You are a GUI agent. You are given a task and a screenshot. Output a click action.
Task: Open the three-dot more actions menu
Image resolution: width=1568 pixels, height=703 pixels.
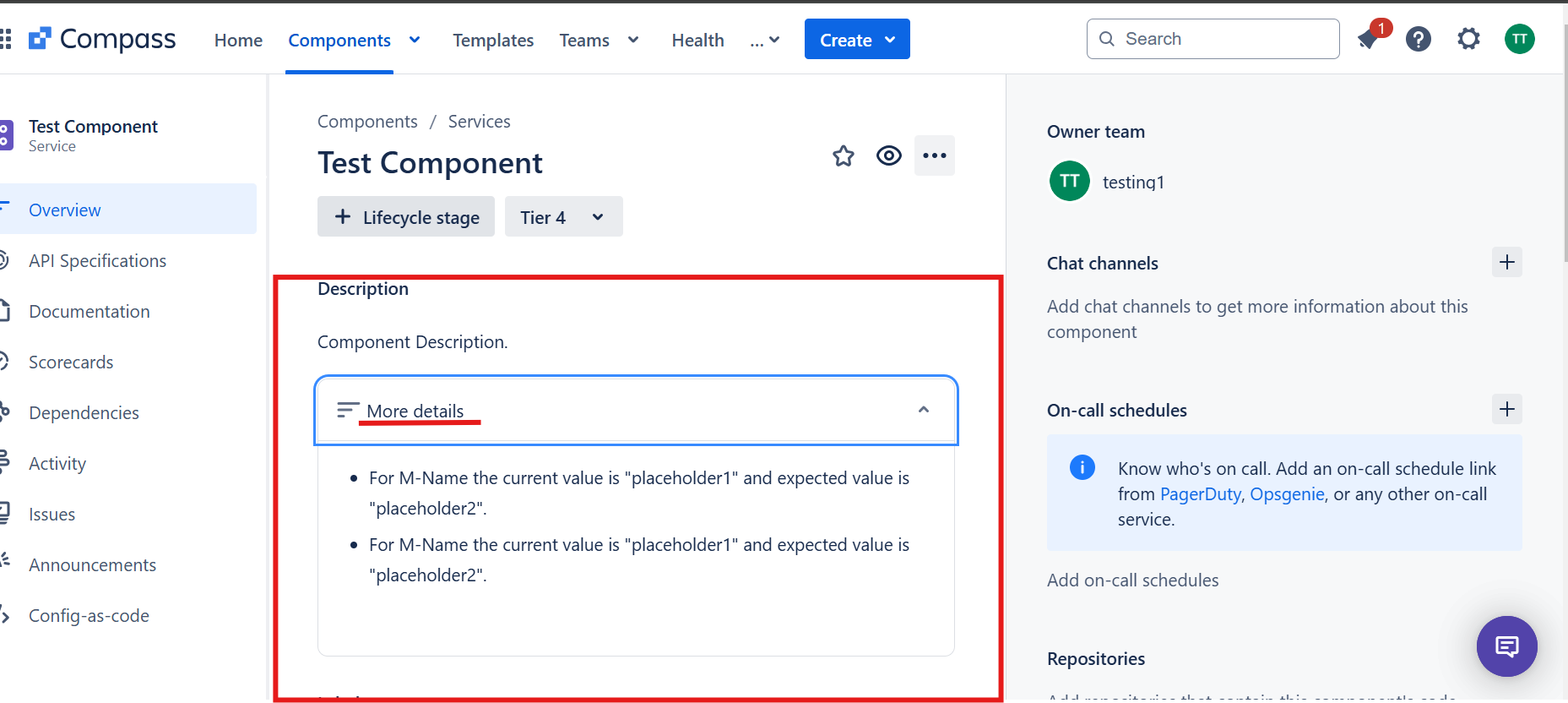pyautogui.click(x=935, y=155)
